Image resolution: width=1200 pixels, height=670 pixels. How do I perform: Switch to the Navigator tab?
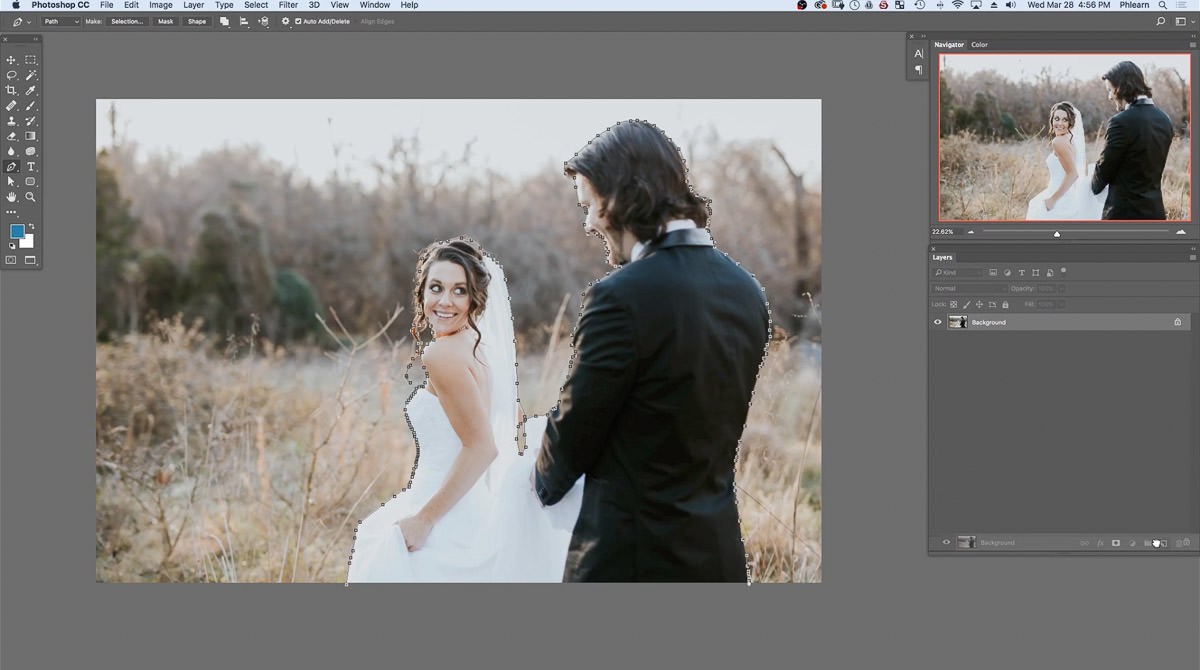tap(949, 45)
